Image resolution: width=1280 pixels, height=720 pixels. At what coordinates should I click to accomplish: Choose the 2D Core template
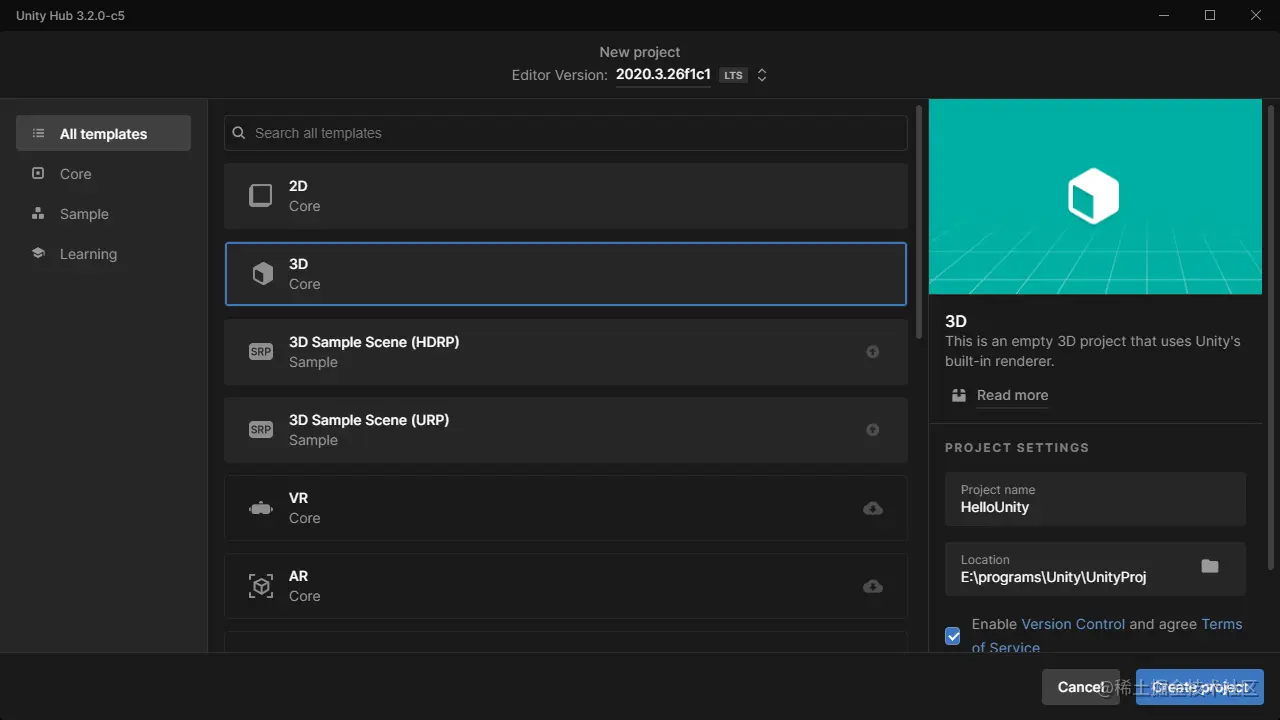[566, 196]
